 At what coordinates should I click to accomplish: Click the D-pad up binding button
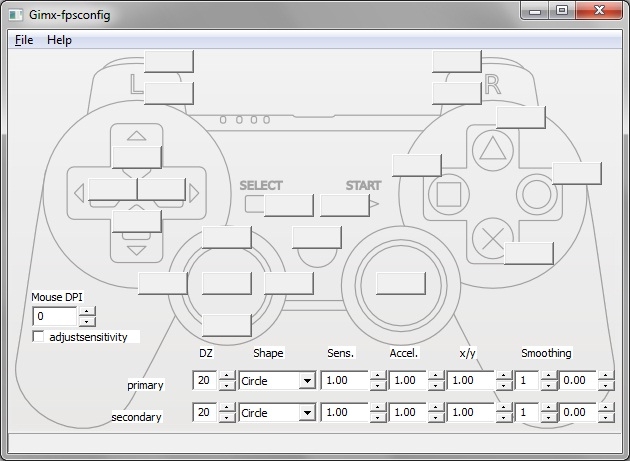pyautogui.click(x=137, y=157)
